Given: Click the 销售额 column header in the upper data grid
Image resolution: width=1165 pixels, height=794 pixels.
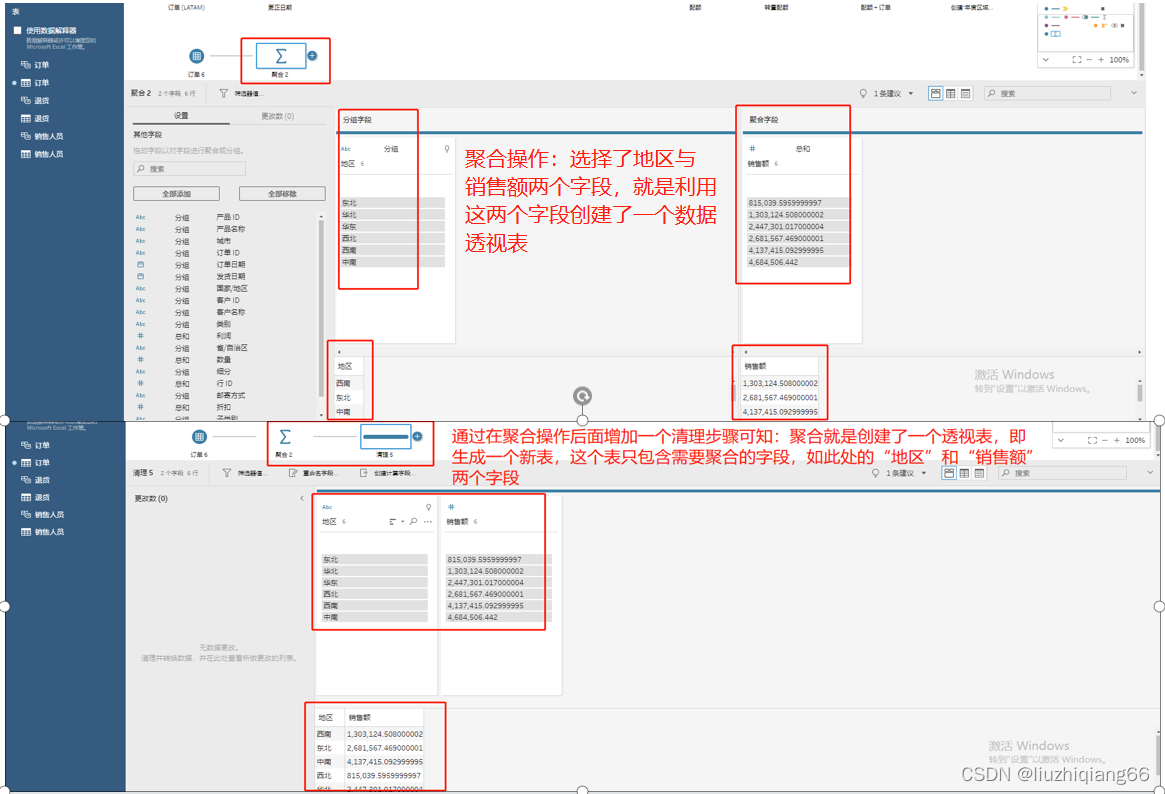Looking at the screenshot, I should [x=756, y=366].
